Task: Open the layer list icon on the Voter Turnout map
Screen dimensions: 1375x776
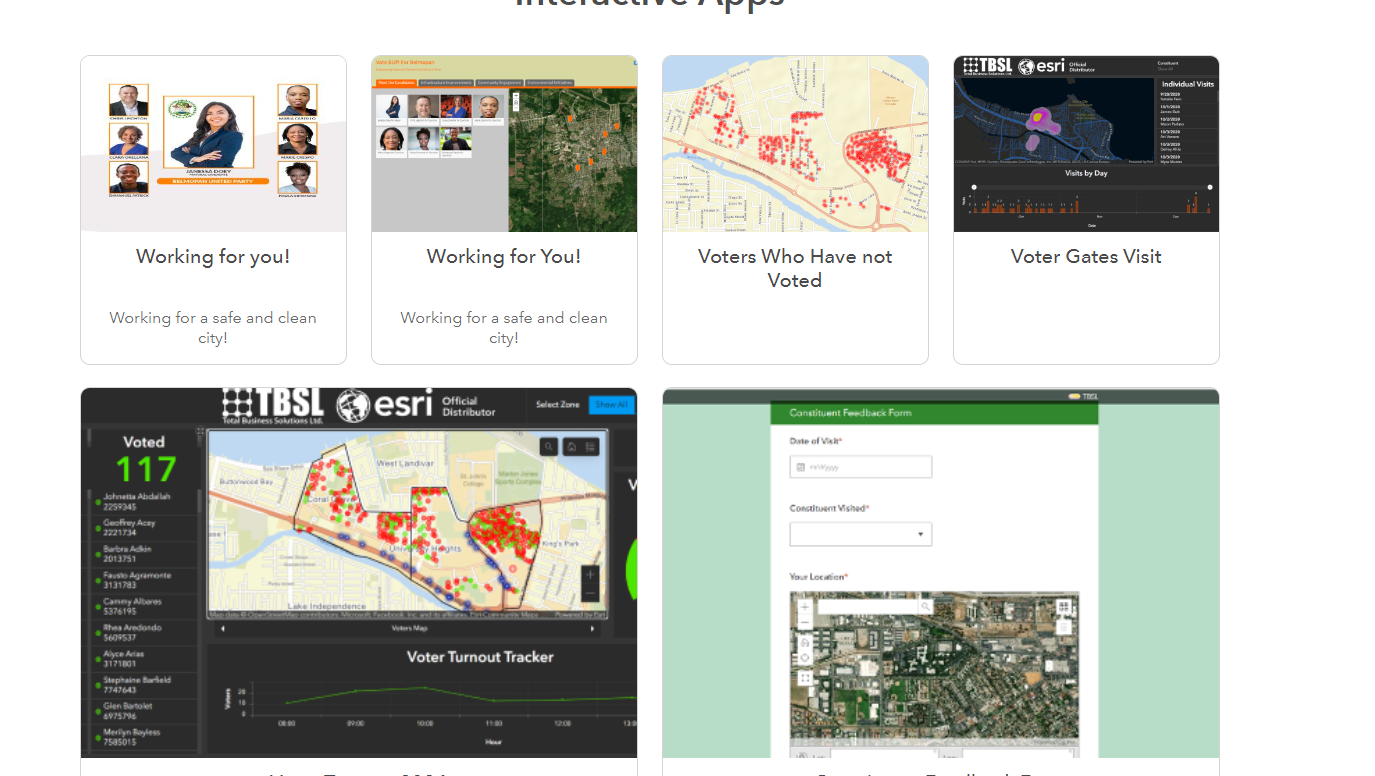Action: click(x=590, y=447)
